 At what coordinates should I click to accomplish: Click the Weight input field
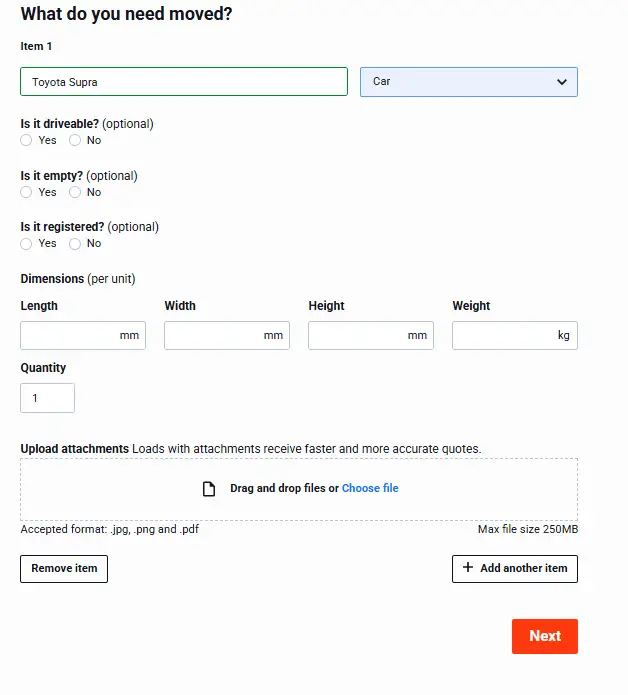point(515,336)
